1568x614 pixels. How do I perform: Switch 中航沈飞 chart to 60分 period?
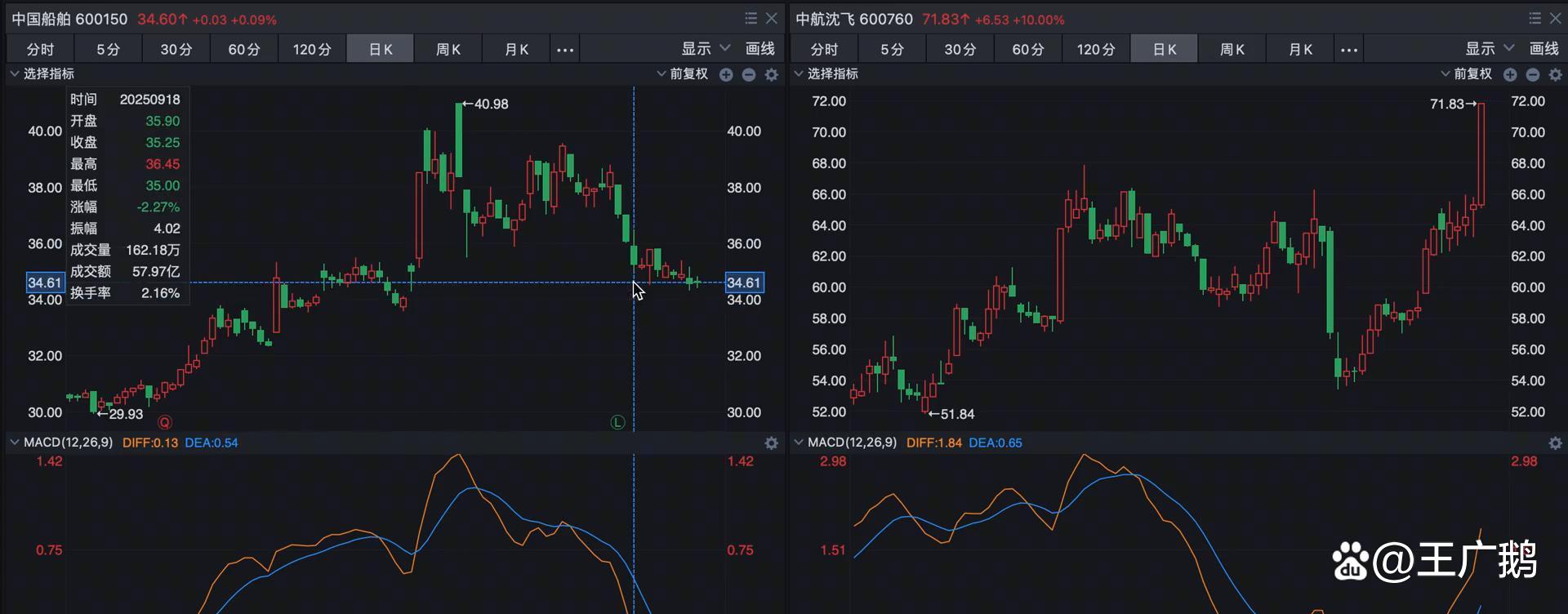tap(1027, 49)
